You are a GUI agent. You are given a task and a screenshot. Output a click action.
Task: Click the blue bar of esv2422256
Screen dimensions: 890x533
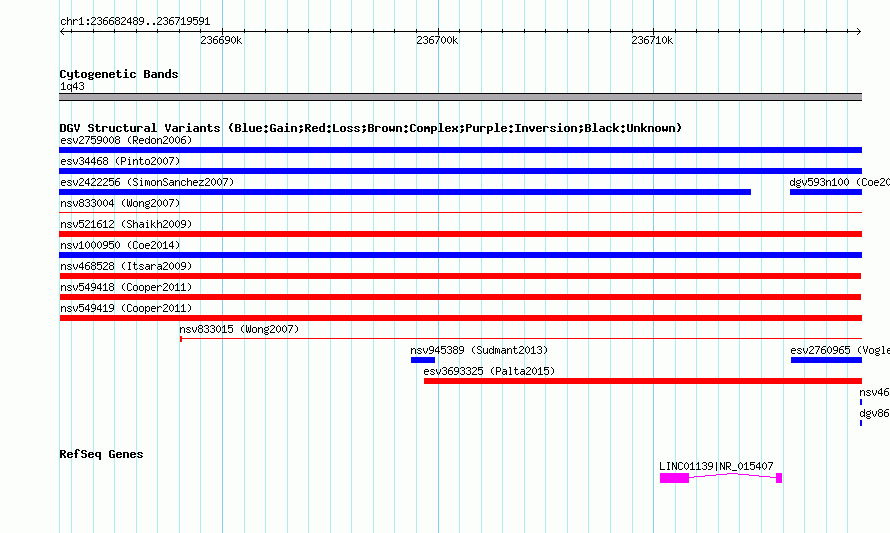pos(405,192)
